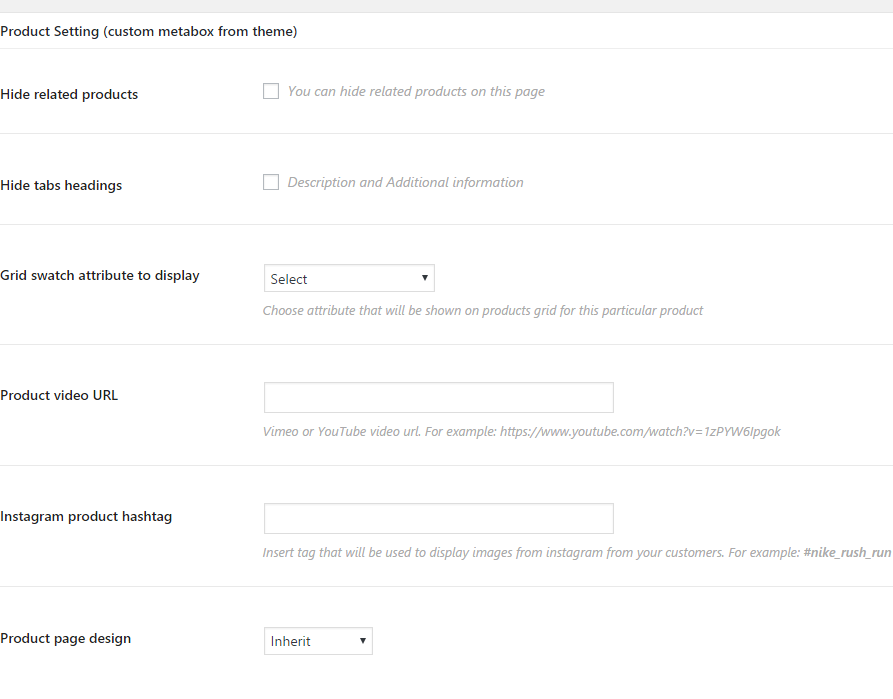Viewport: 893px width, 699px height.
Task: Click "Description and Additional information" text
Action: [405, 182]
